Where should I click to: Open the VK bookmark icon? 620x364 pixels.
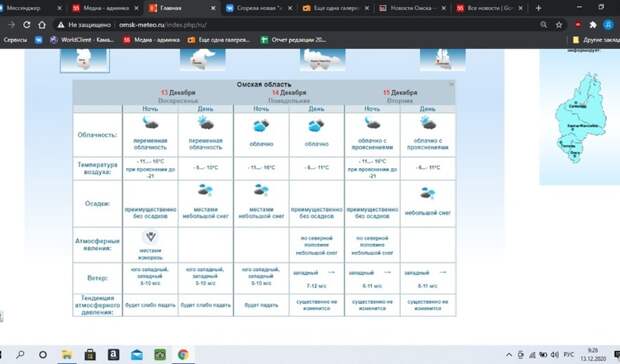pyautogui.click(x=38, y=40)
